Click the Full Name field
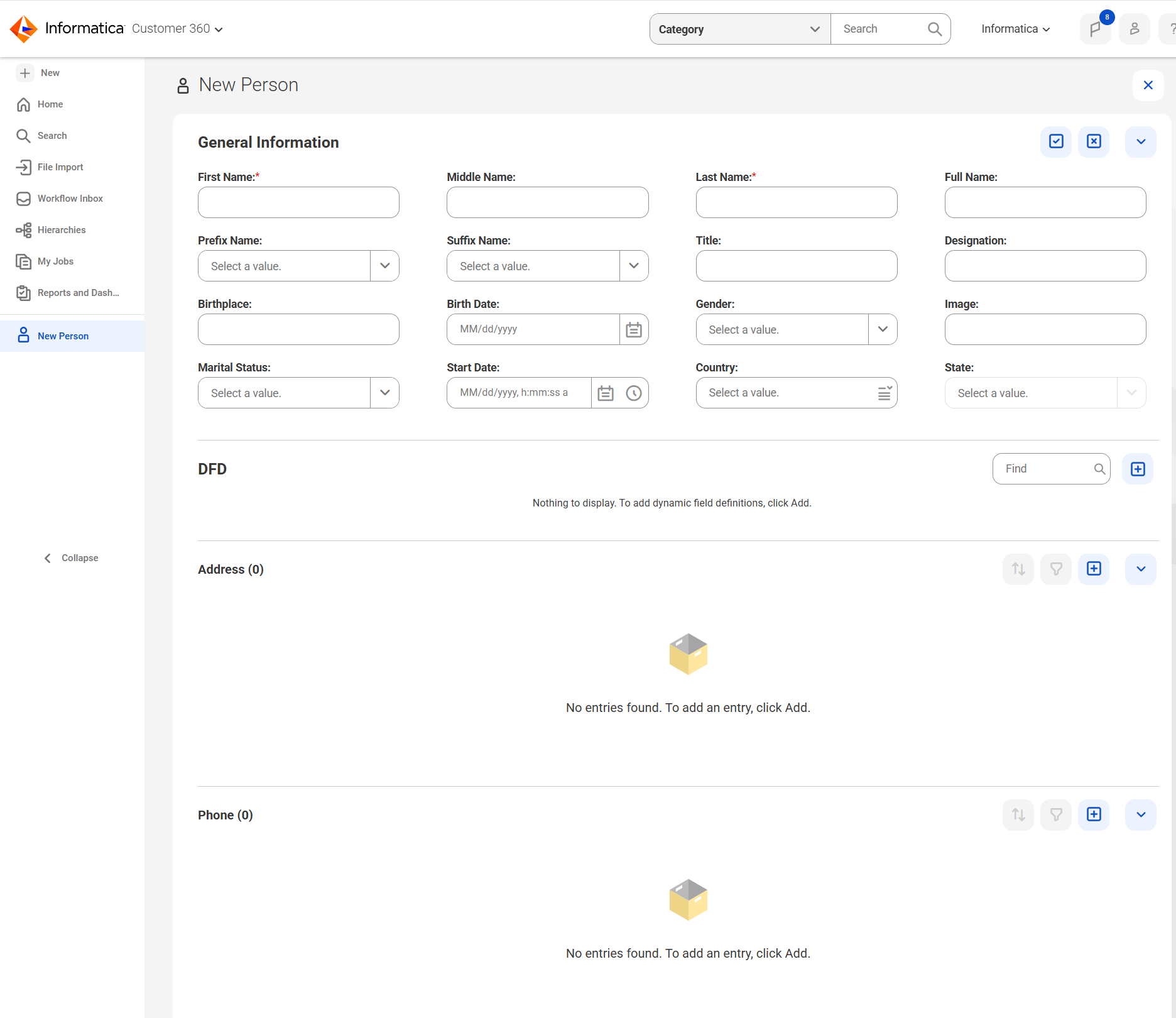 [1045, 202]
